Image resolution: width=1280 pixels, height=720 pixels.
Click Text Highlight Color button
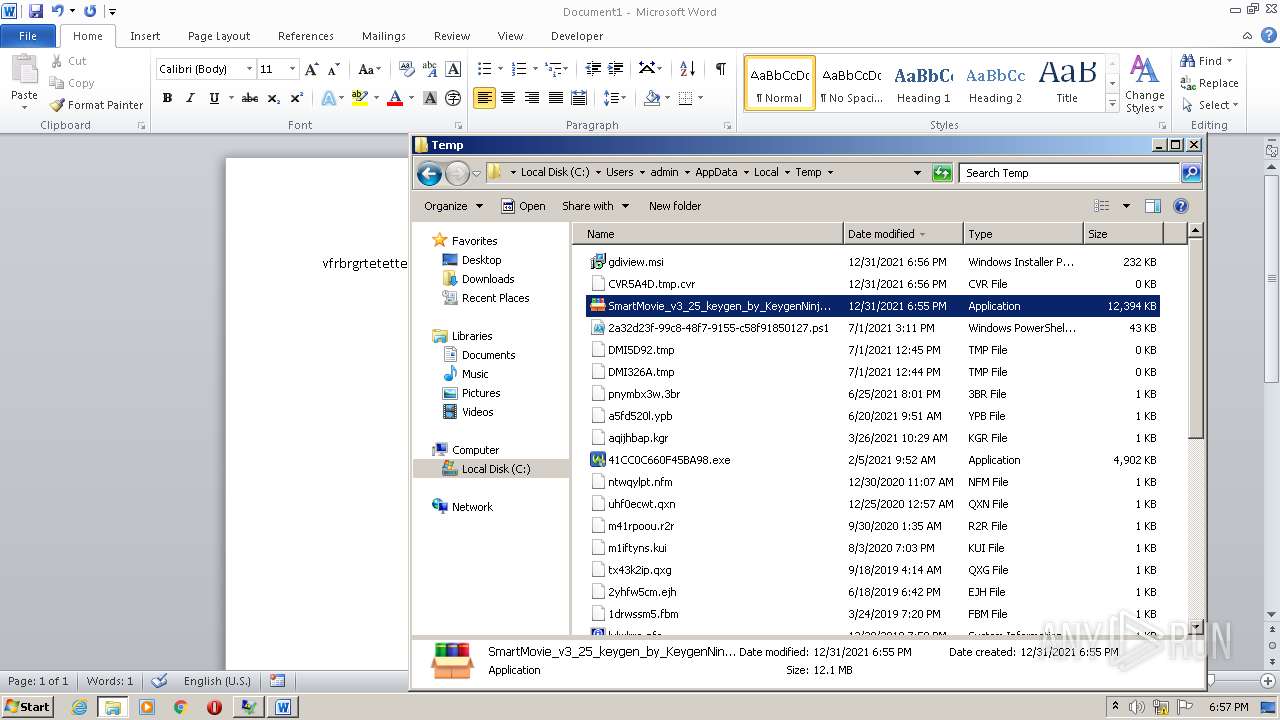(x=360, y=98)
